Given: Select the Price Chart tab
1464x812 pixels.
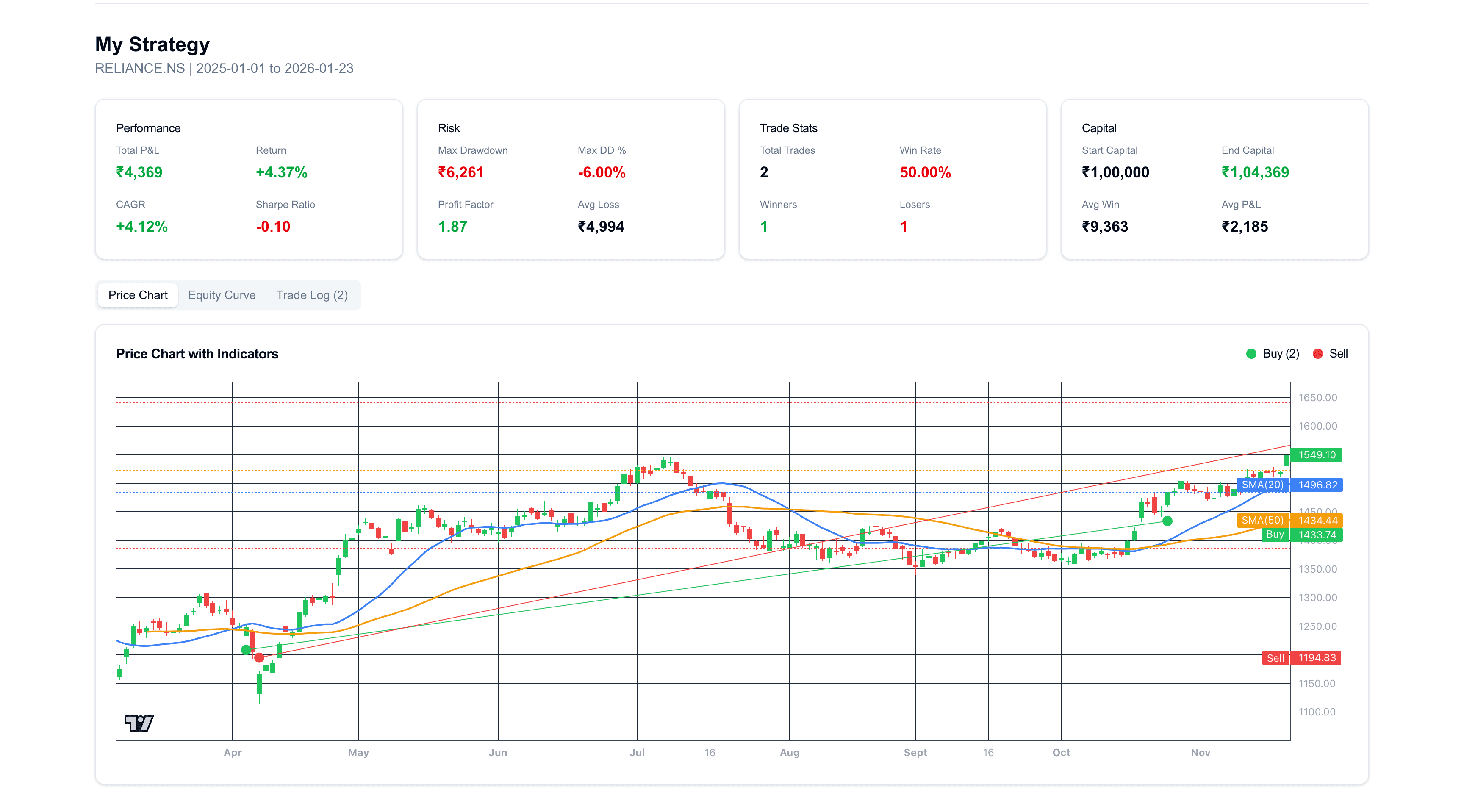Looking at the screenshot, I should coord(138,295).
